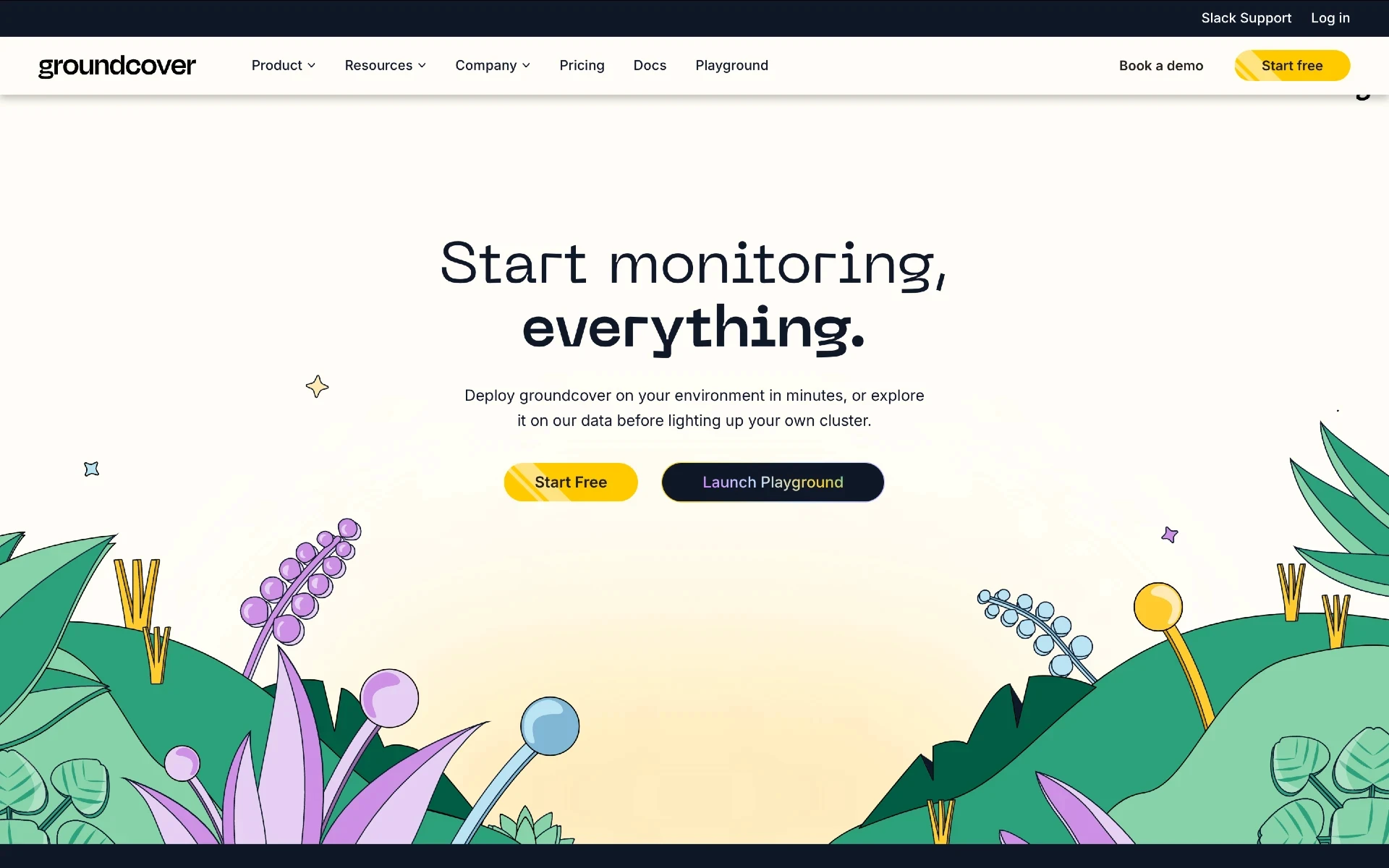Click the Log in link

[1330, 17]
